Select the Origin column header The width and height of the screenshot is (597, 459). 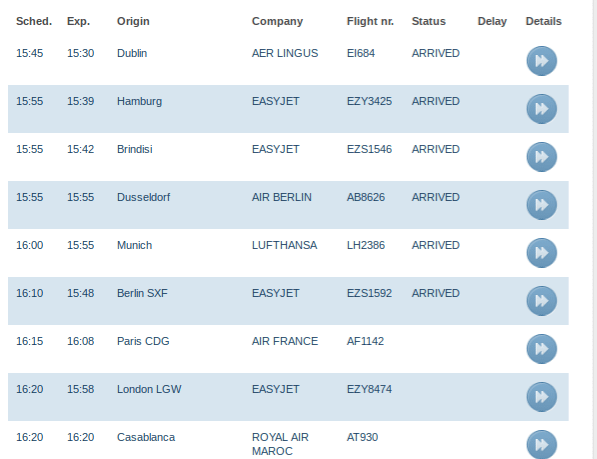(x=133, y=21)
